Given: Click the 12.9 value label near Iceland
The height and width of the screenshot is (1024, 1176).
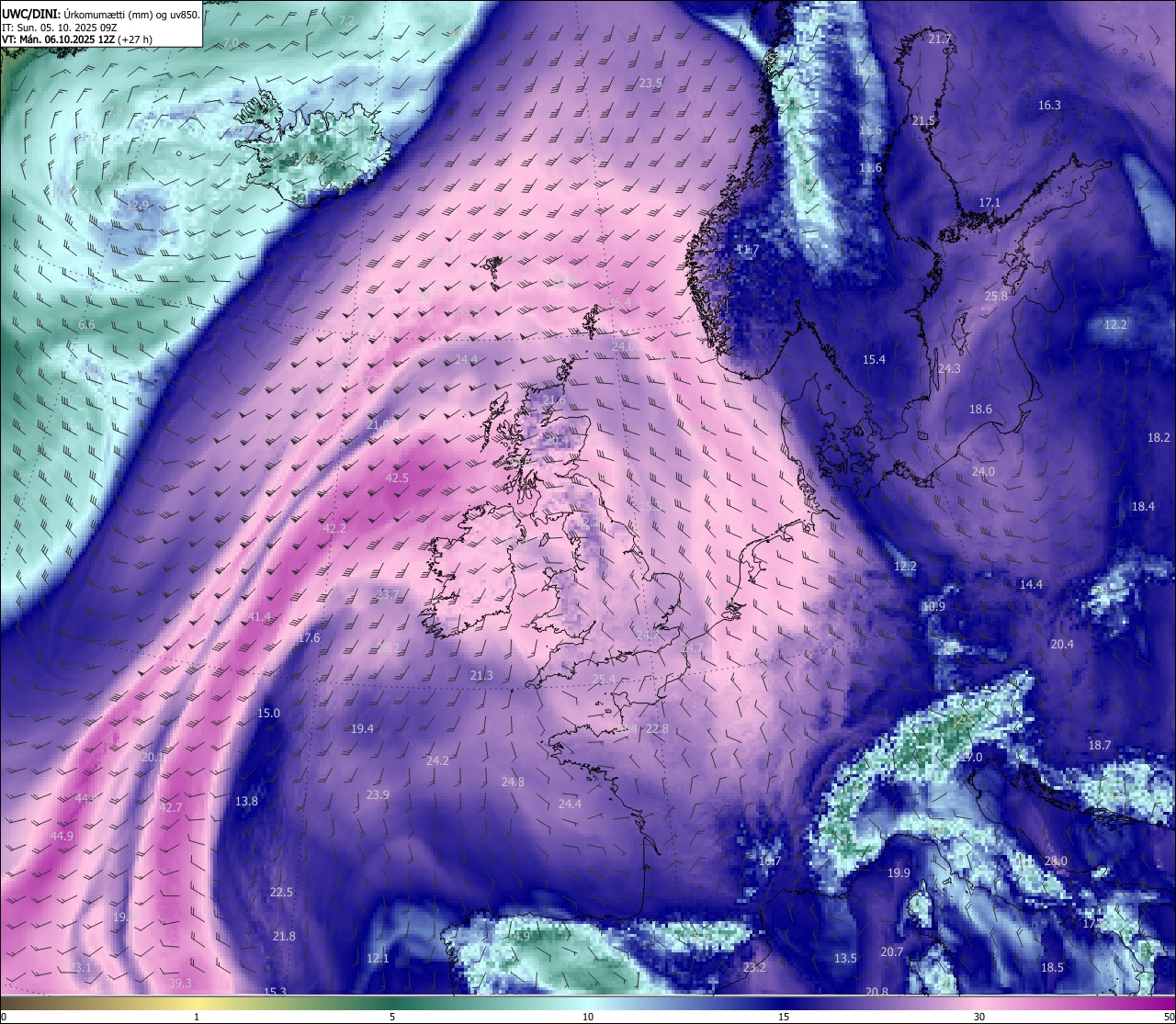Looking at the screenshot, I should point(137,205).
